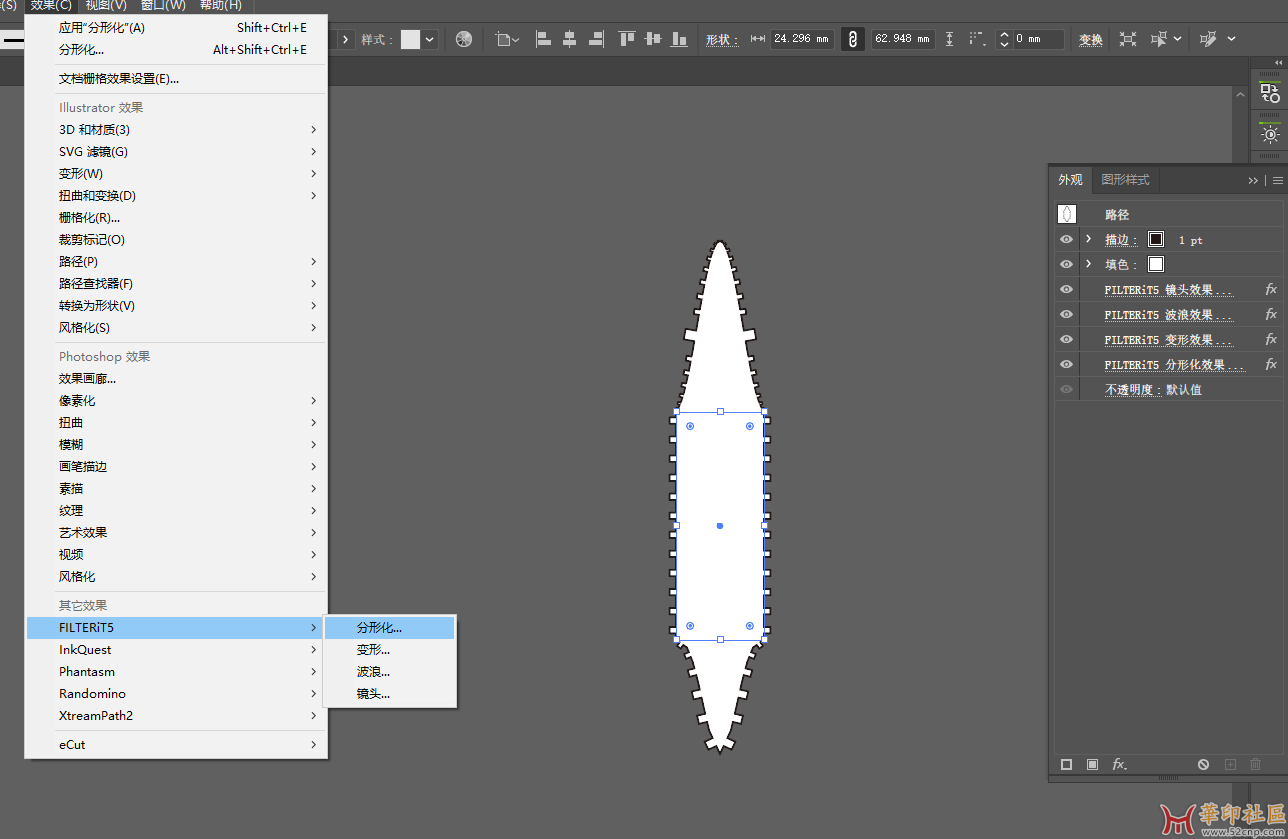Click the 不透明度 opacity link

[1132, 390]
